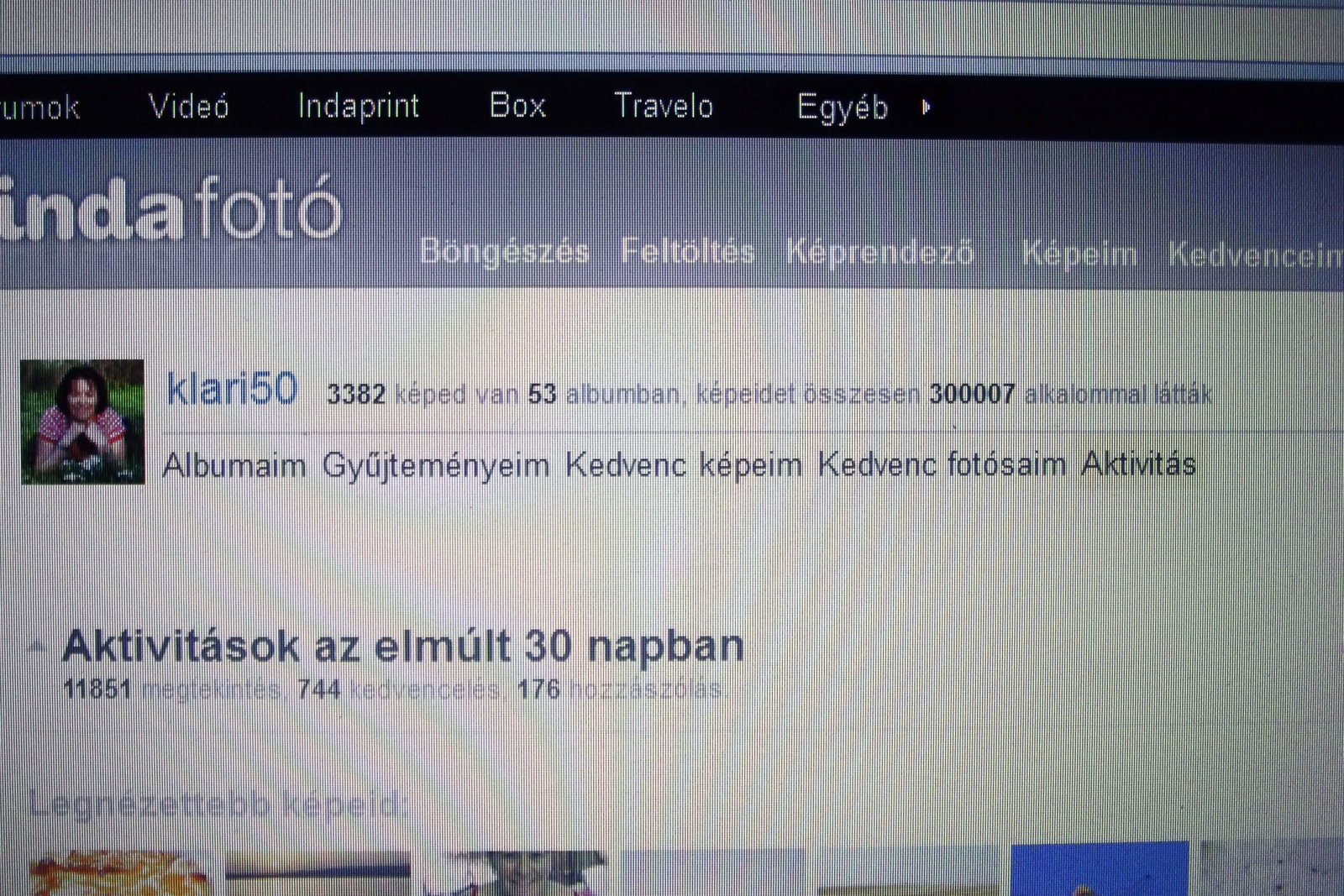Collapse the Aktivitások az elmúlt 30 napban section
Viewport: 1344px width, 896px height.
(x=35, y=647)
